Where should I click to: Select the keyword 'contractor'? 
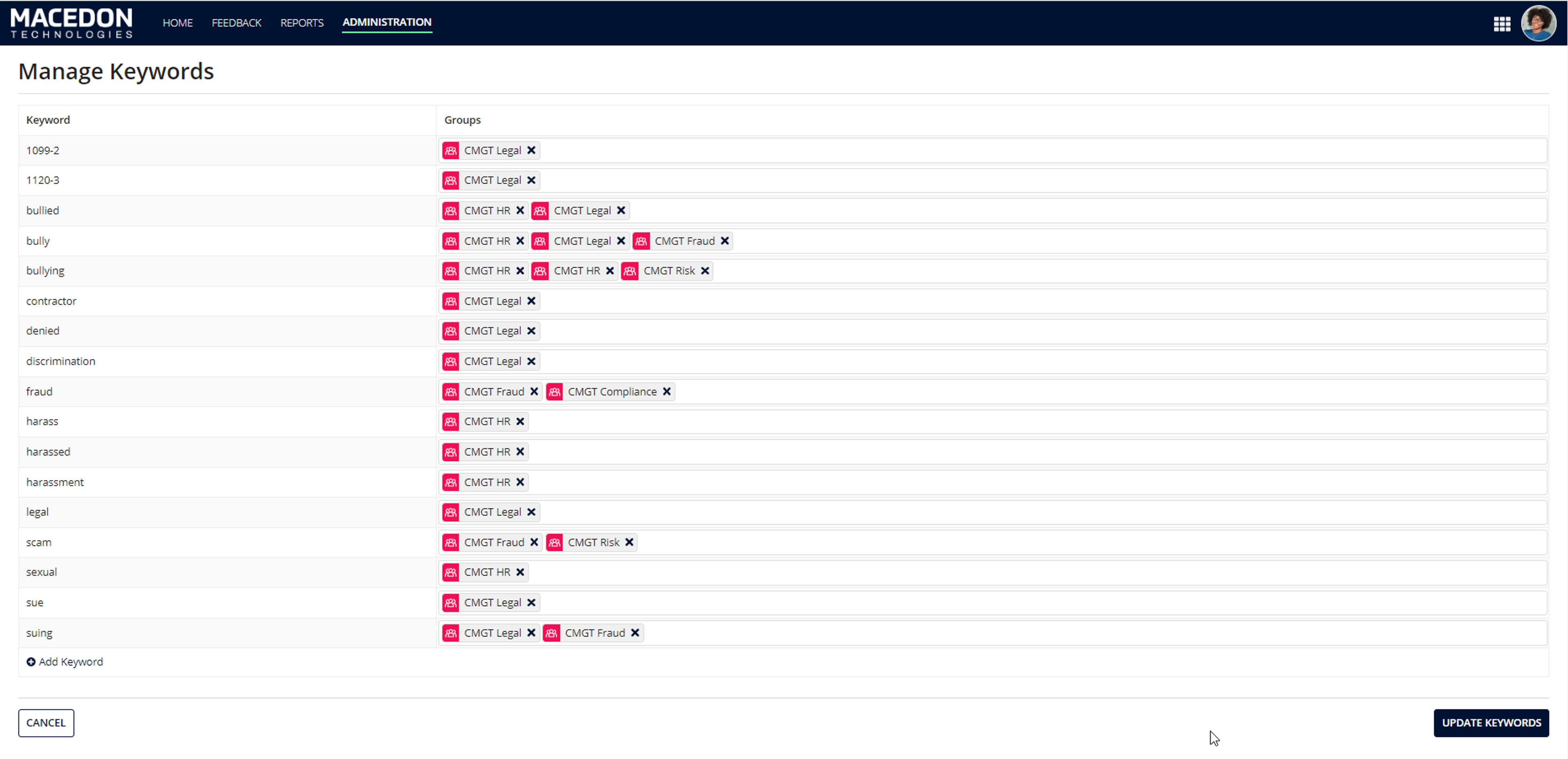[51, 301]
